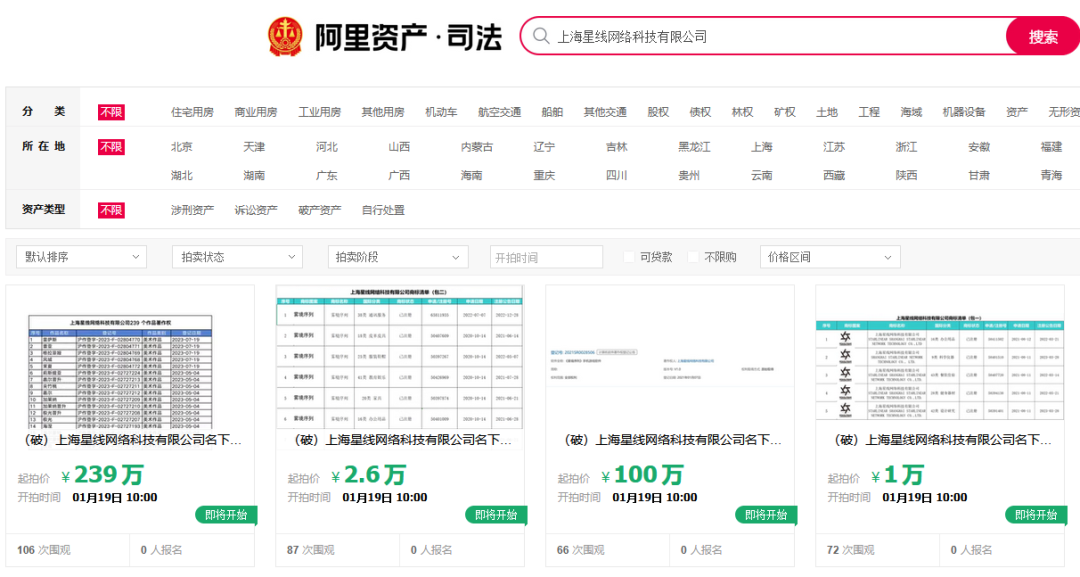
Task: Open the 2.6万 trademark list thumbnail
Action: click(x=400, y=358)
